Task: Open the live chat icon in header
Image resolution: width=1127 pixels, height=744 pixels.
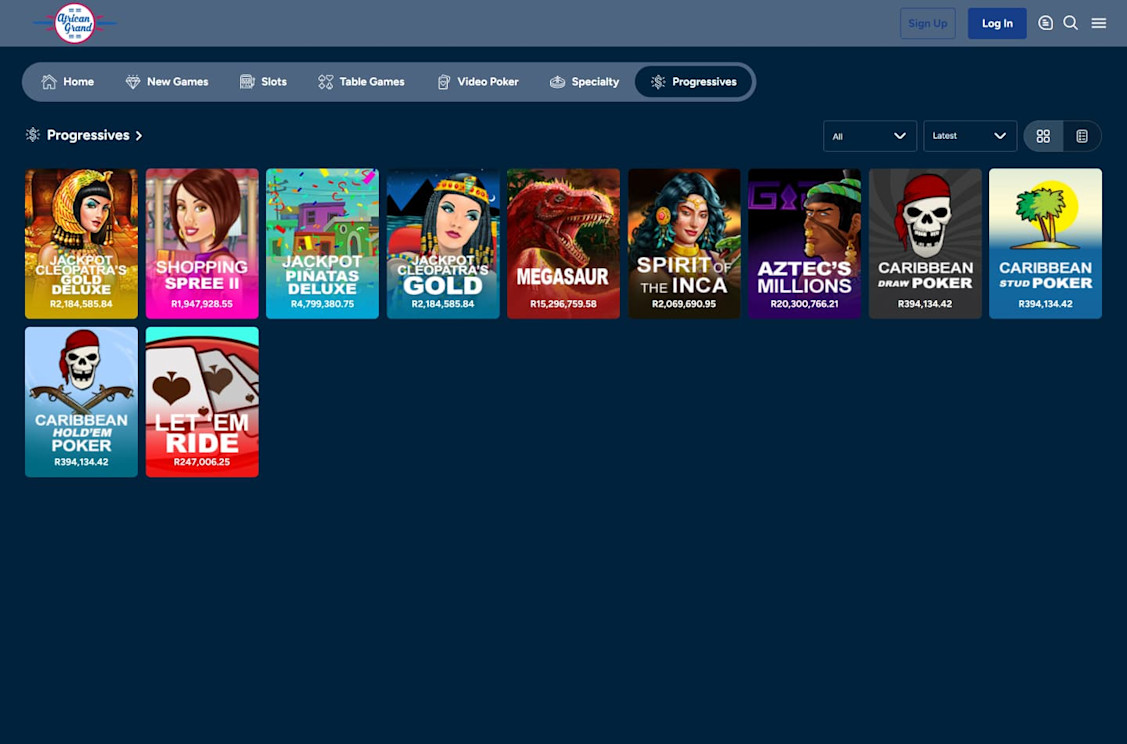Action: pyautogui.click(x=1045, y=23)
